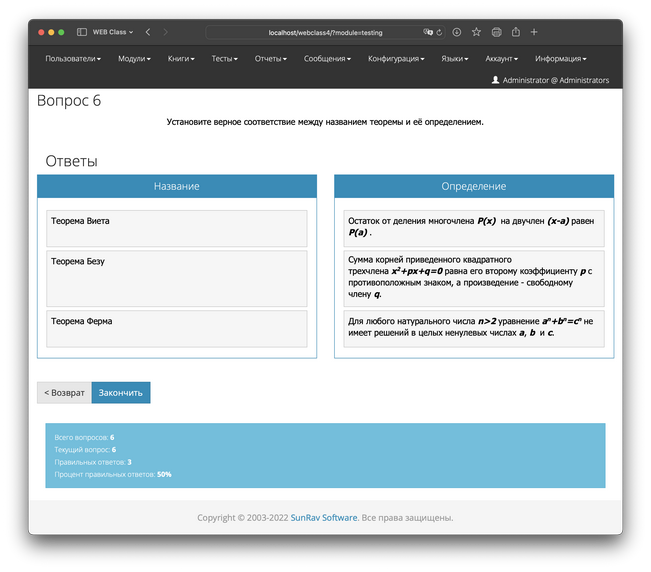Select the Теорема Безу card
The height and width of the screenshot is (572, 651).
coord(177,279)
